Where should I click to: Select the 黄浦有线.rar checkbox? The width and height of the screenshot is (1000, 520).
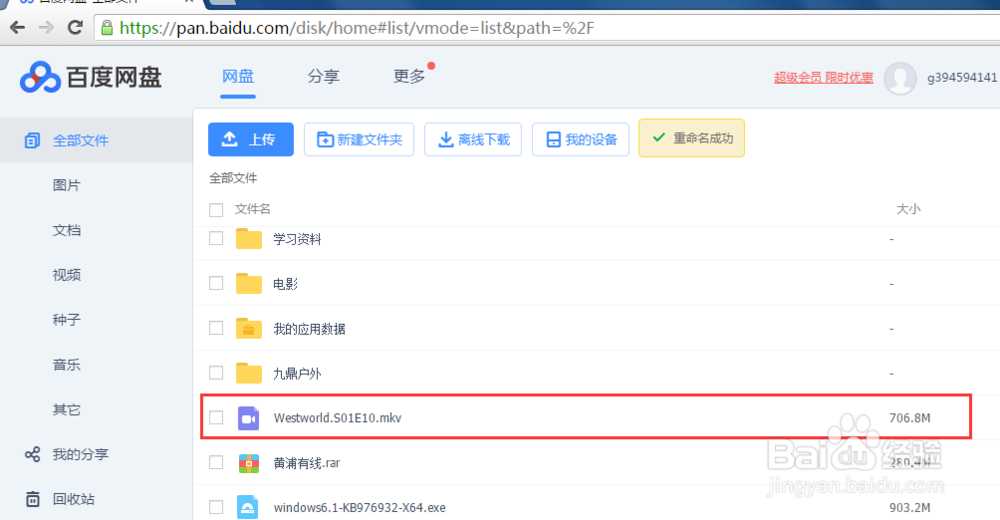coord(216,462)
